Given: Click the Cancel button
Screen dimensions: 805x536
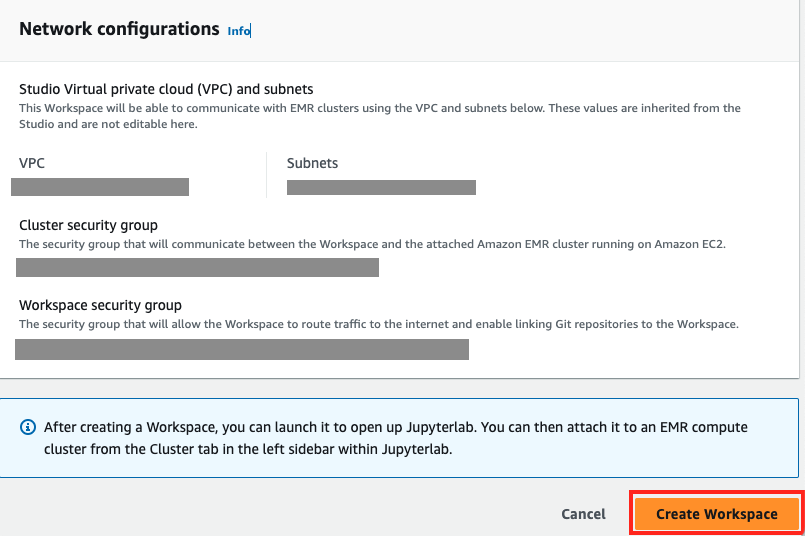Looking at the screenshot, I should (583, 514).
